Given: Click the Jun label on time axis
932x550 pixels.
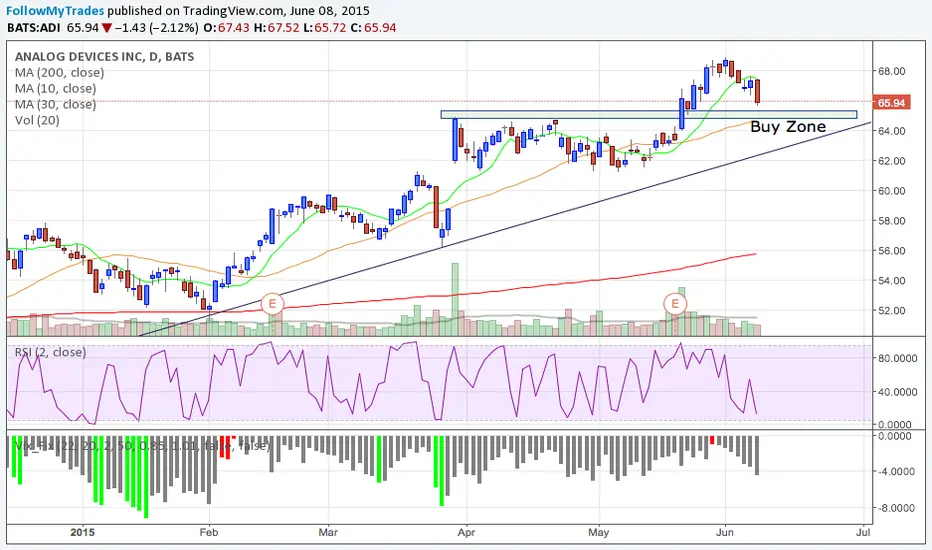Looking at the screenshot, I should [x=725, y=532].
